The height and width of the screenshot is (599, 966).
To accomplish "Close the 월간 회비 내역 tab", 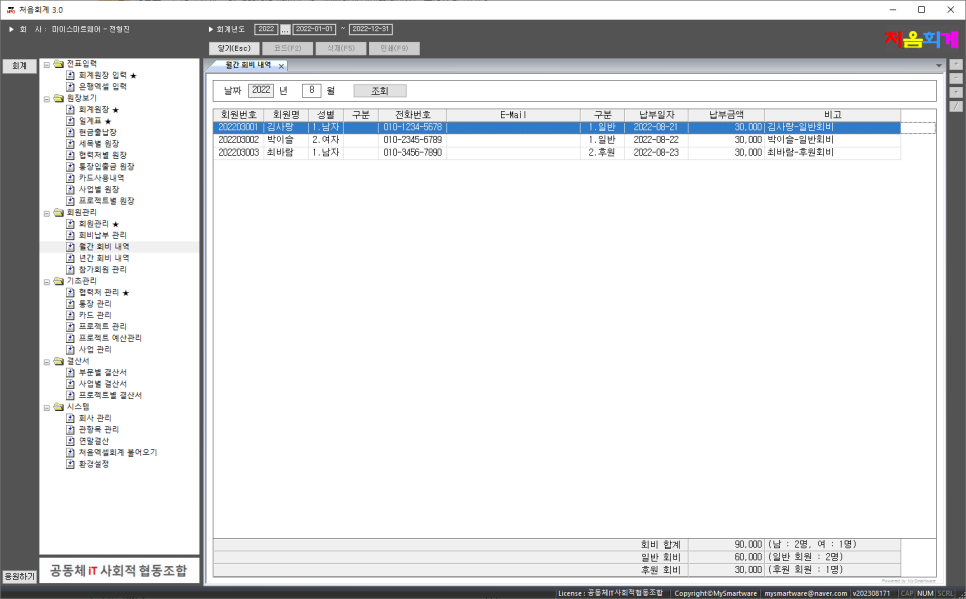I will click(281, 66).
